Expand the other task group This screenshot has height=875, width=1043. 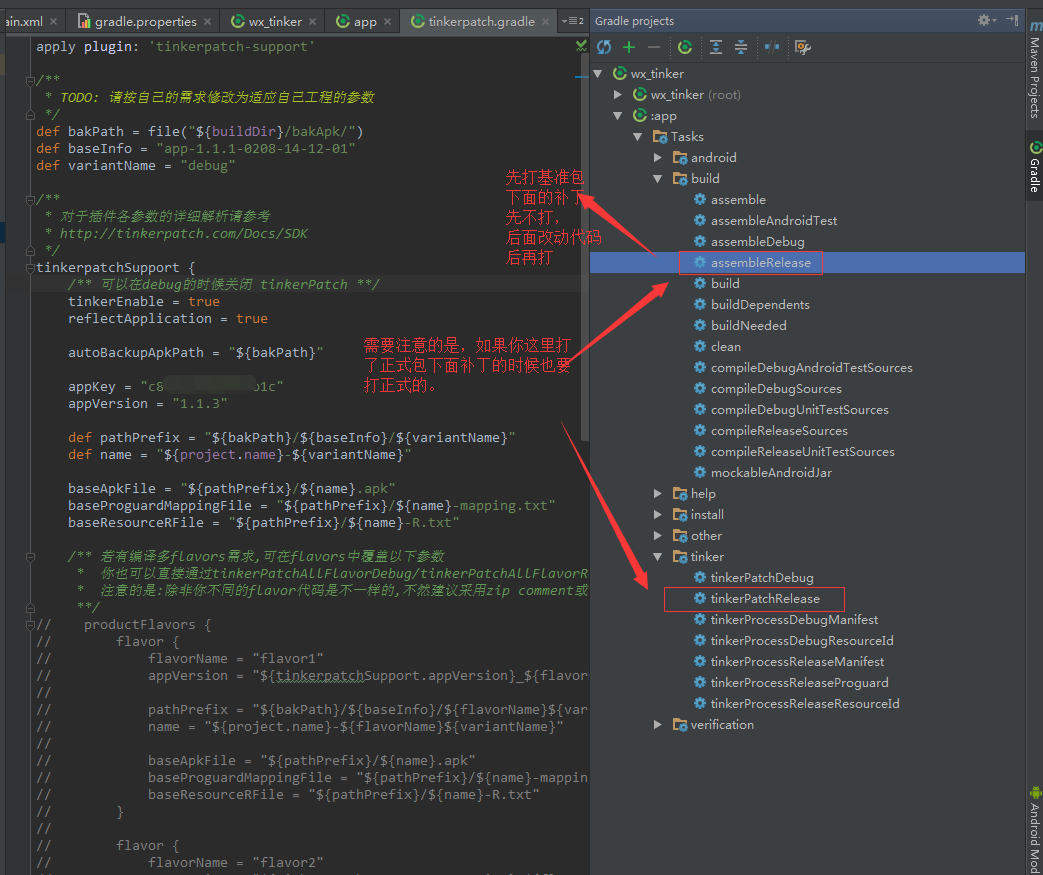pyautogui.click(x=658, y=536)
